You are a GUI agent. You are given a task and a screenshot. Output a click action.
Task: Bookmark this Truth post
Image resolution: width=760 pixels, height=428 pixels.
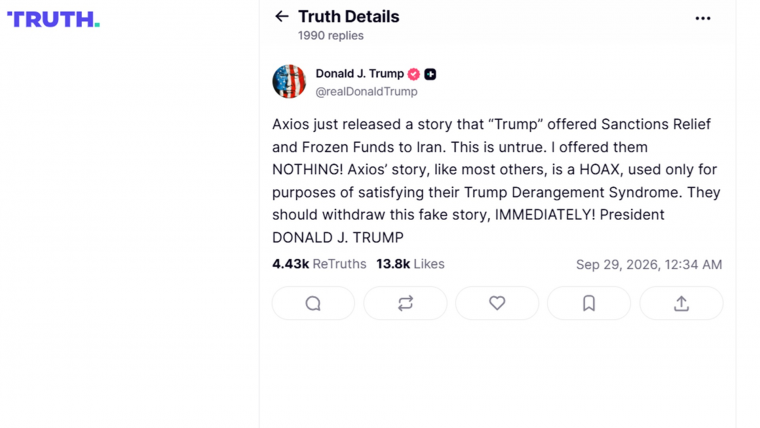pyautogui.click(x=589, y=303)
